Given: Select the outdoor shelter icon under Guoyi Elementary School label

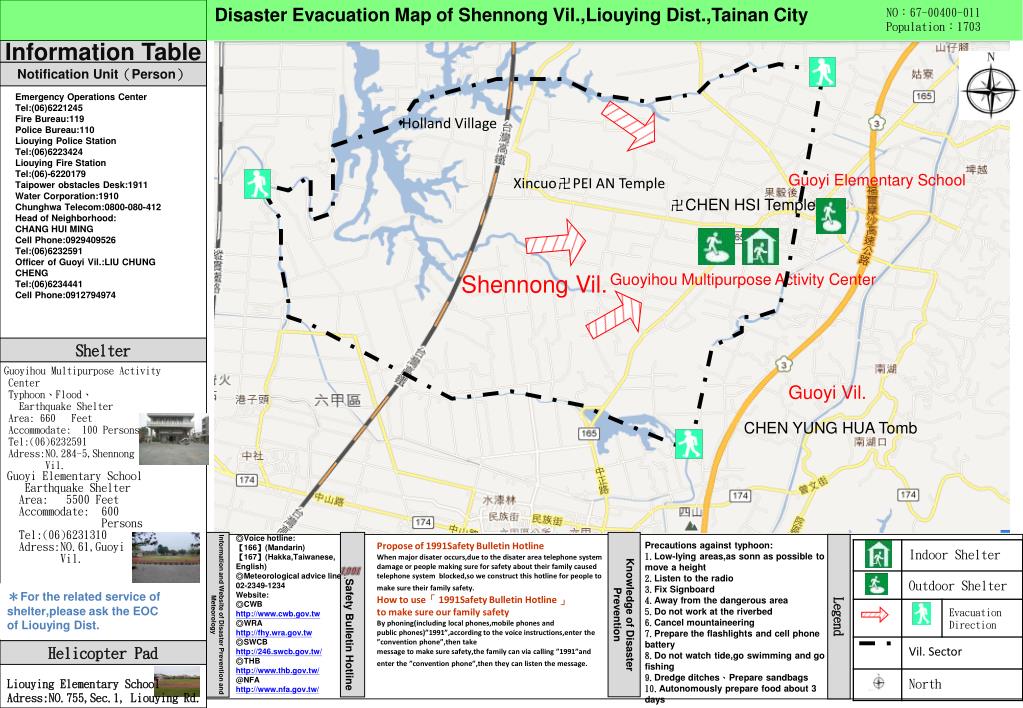Looking at the screenshot, I should [x=831, y=216].
